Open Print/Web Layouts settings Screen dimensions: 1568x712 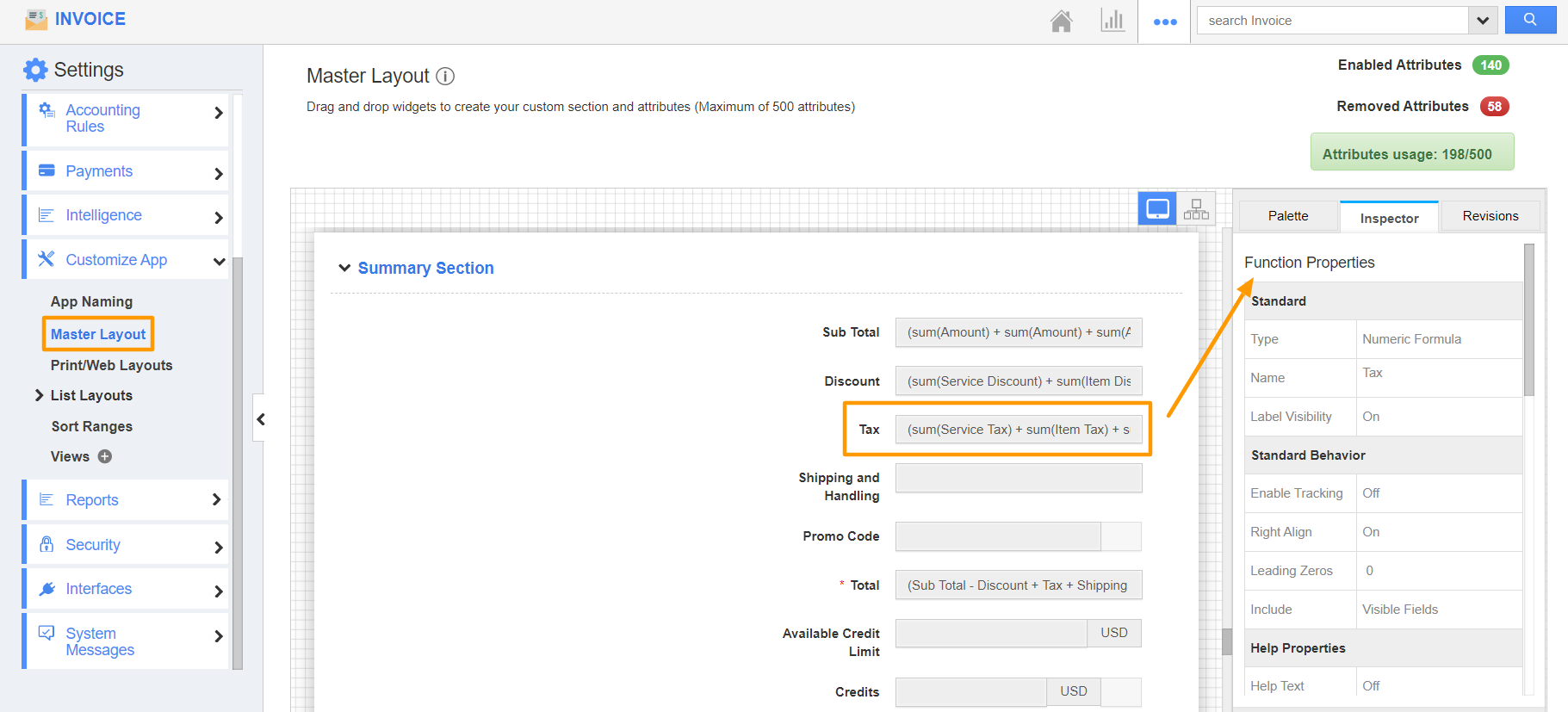(111, 365)
